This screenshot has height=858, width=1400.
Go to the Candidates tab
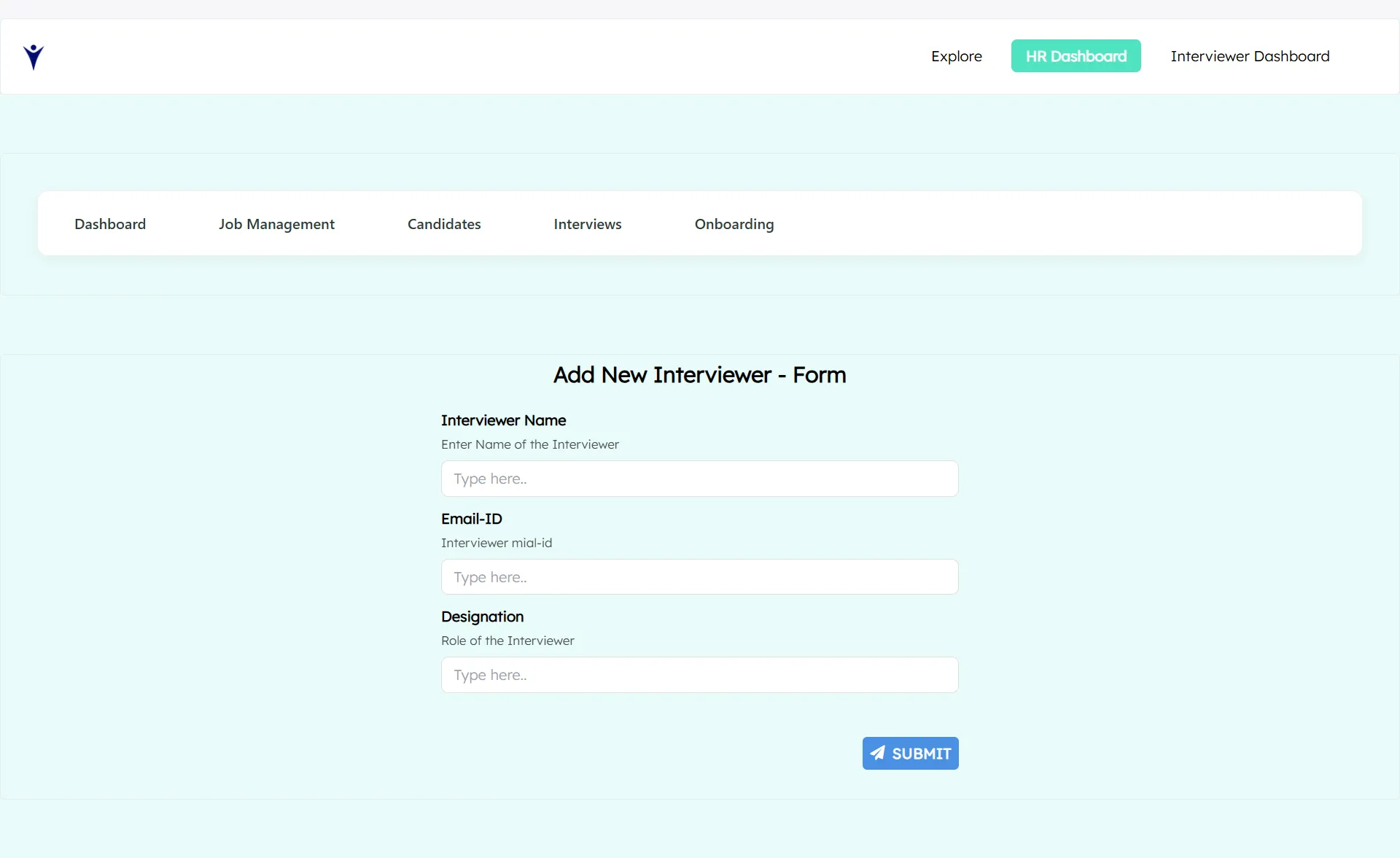point(443,223)
